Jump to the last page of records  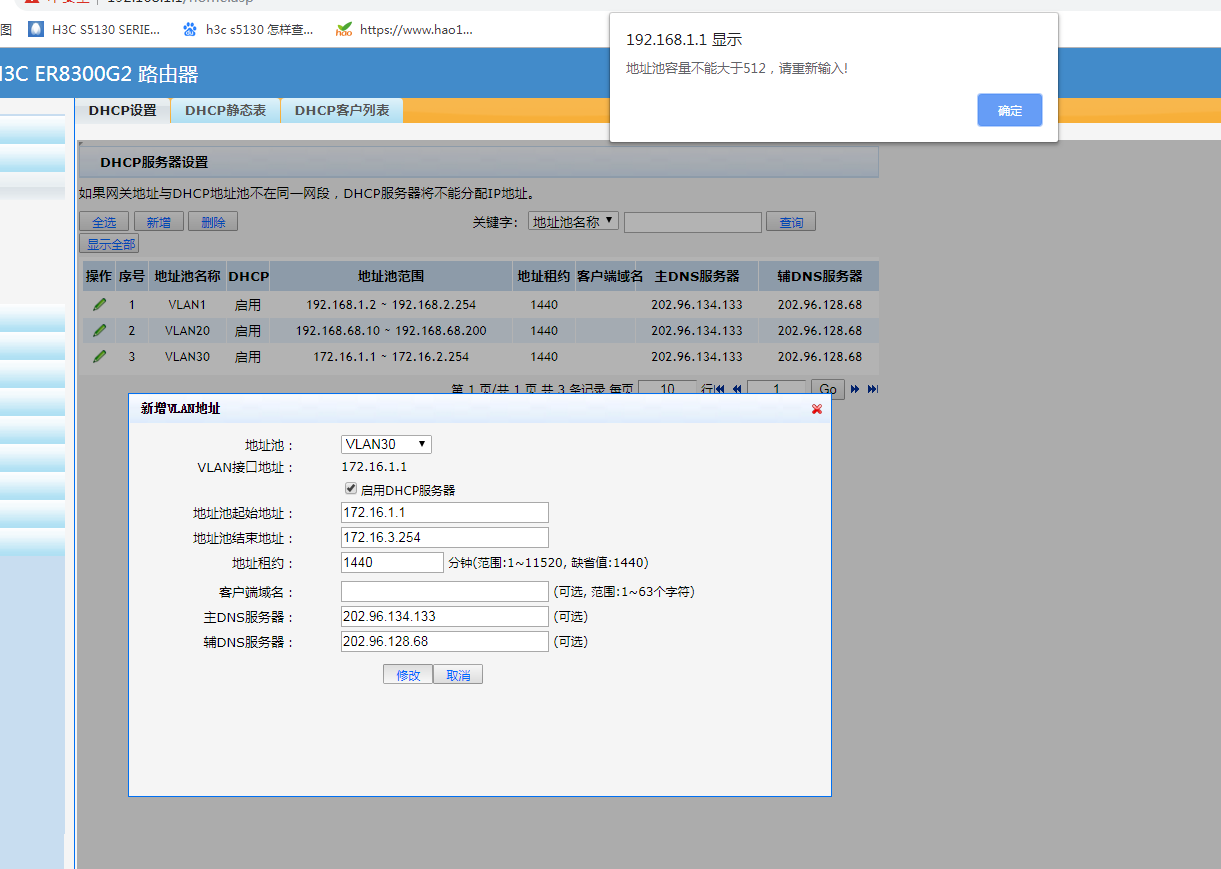(872, 389)
